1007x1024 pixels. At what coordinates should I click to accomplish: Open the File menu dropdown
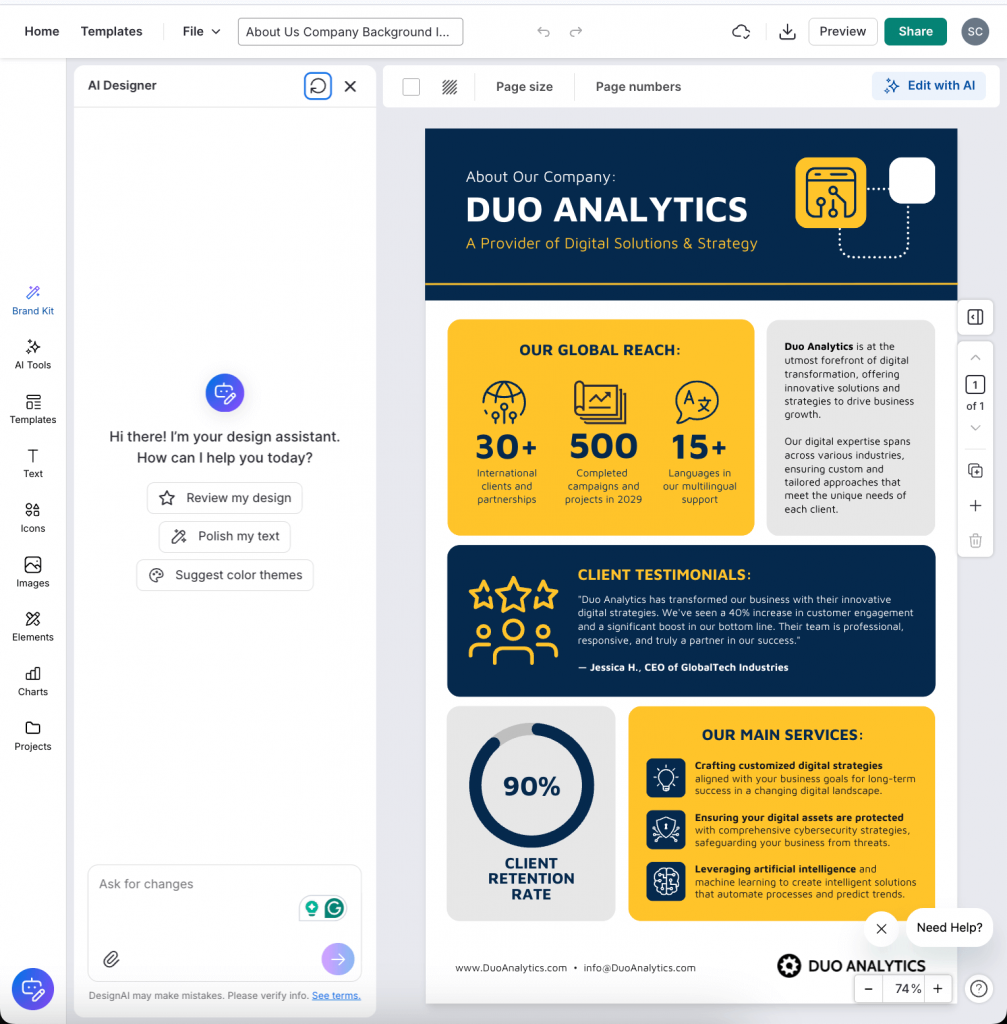click(x=200, y=31)
